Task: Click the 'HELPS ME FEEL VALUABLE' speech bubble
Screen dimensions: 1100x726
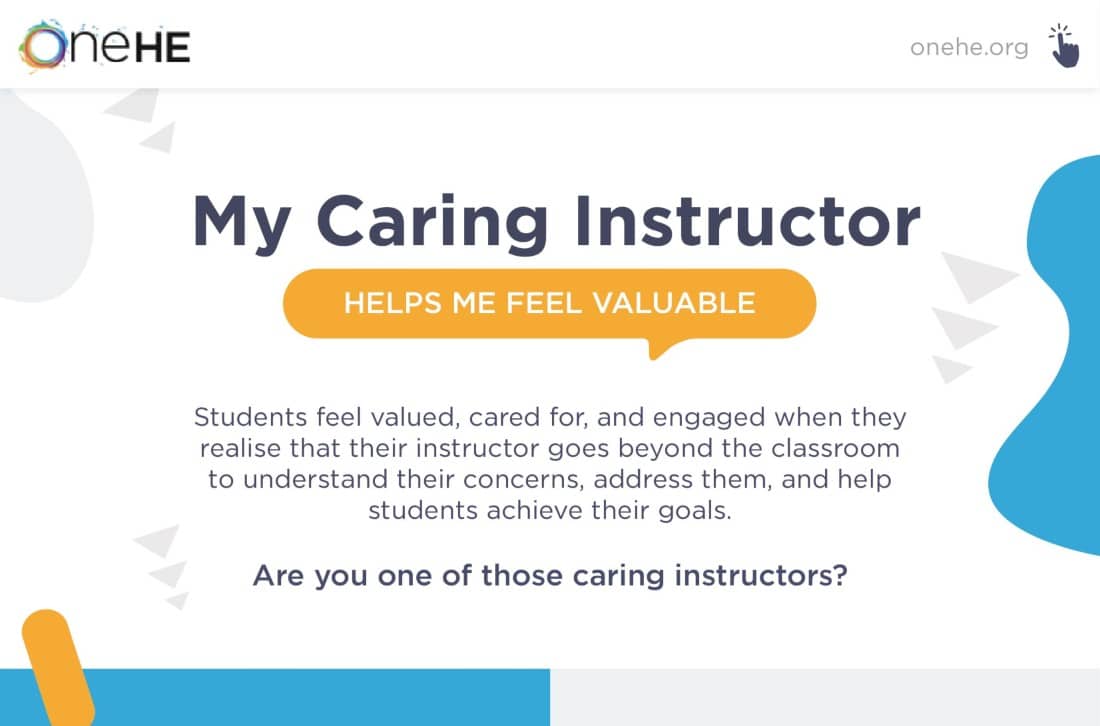Action: point(549,304)
